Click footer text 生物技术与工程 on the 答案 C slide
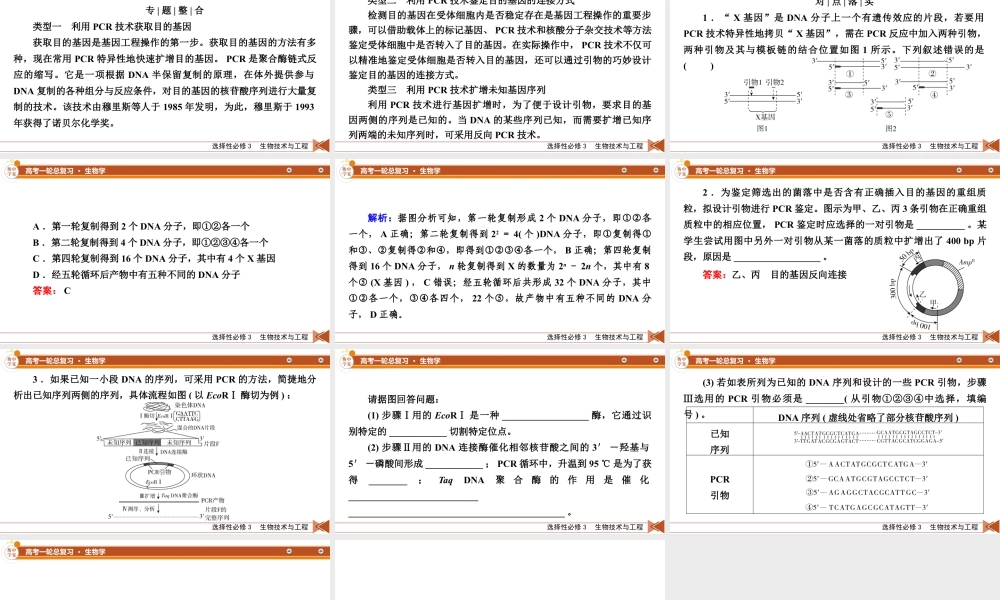 [x=284, y=337]
